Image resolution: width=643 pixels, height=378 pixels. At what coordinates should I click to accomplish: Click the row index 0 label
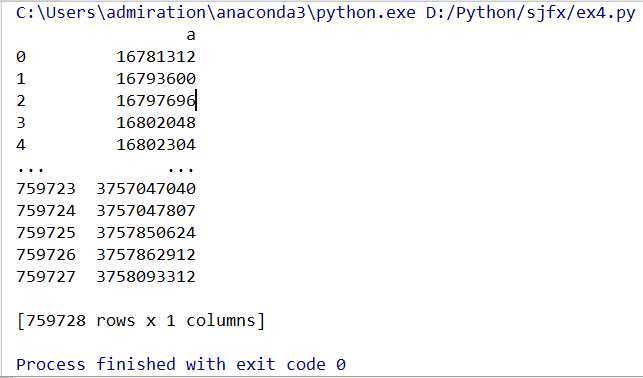(x=21, y=57)
